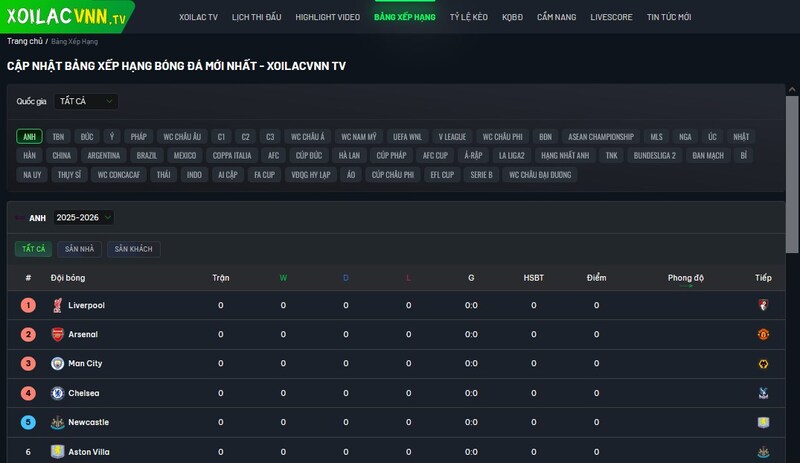Click the Chelsea club crest
Image resolution: width=800 pixels, height=463 pixels.
[x=58, y=393]
